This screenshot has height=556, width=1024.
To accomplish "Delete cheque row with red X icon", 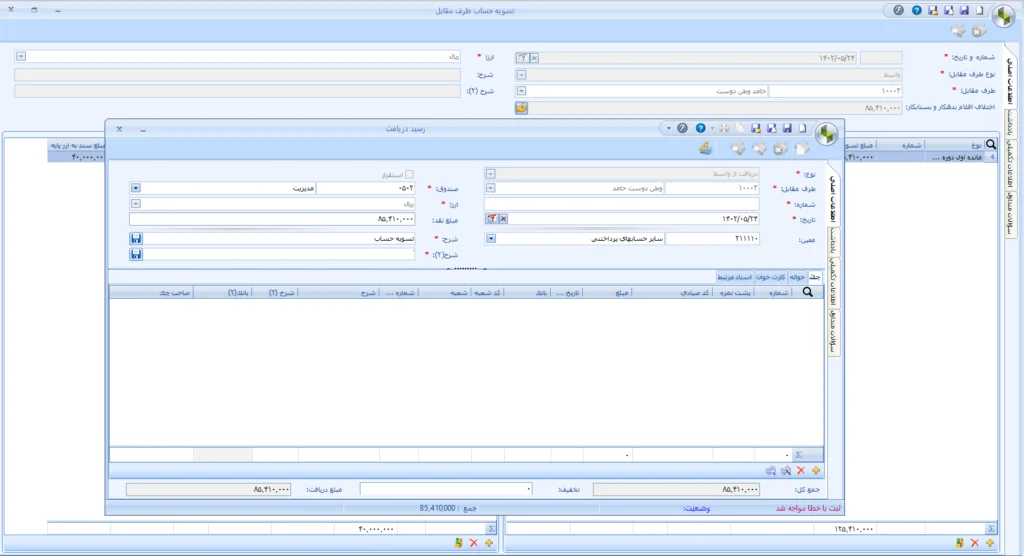I will click(x=801, y=470).
